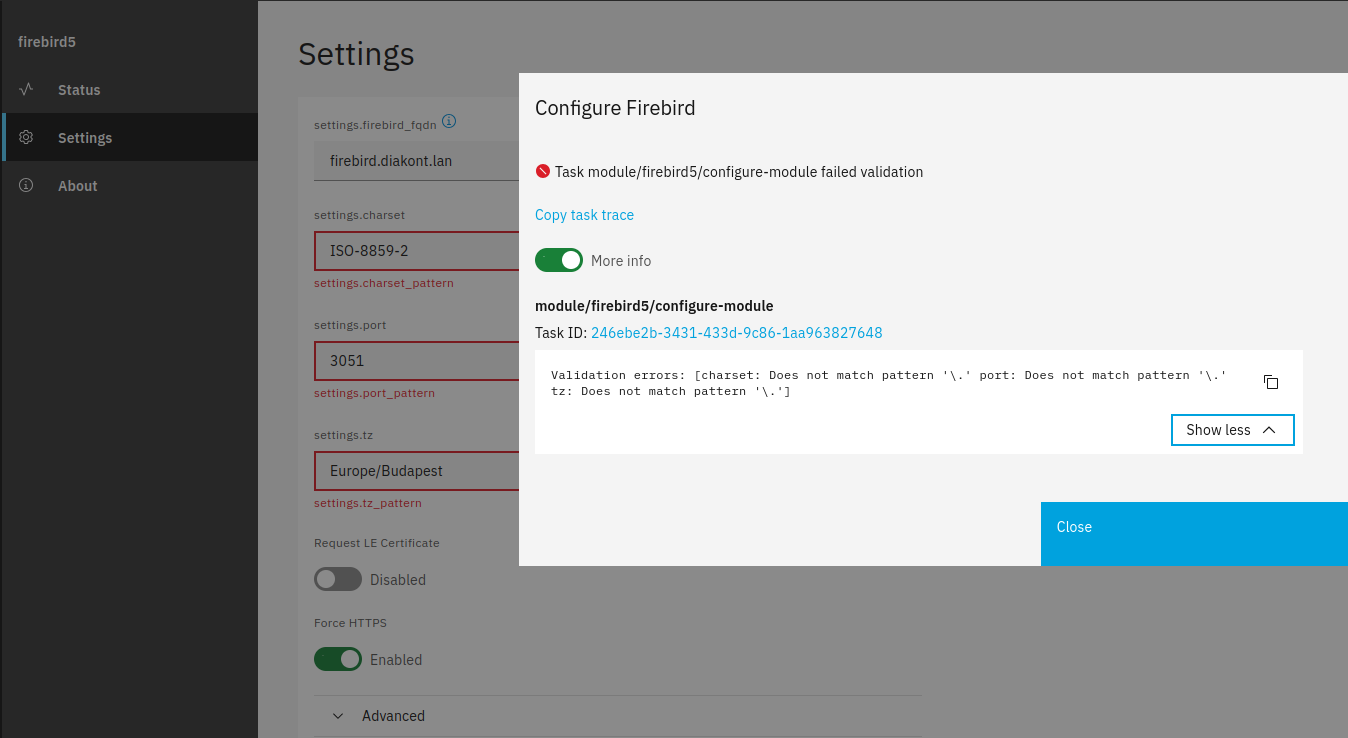
Task: Click the charset field containing ISO-8859-2
Action: click(x=417, y=251)
